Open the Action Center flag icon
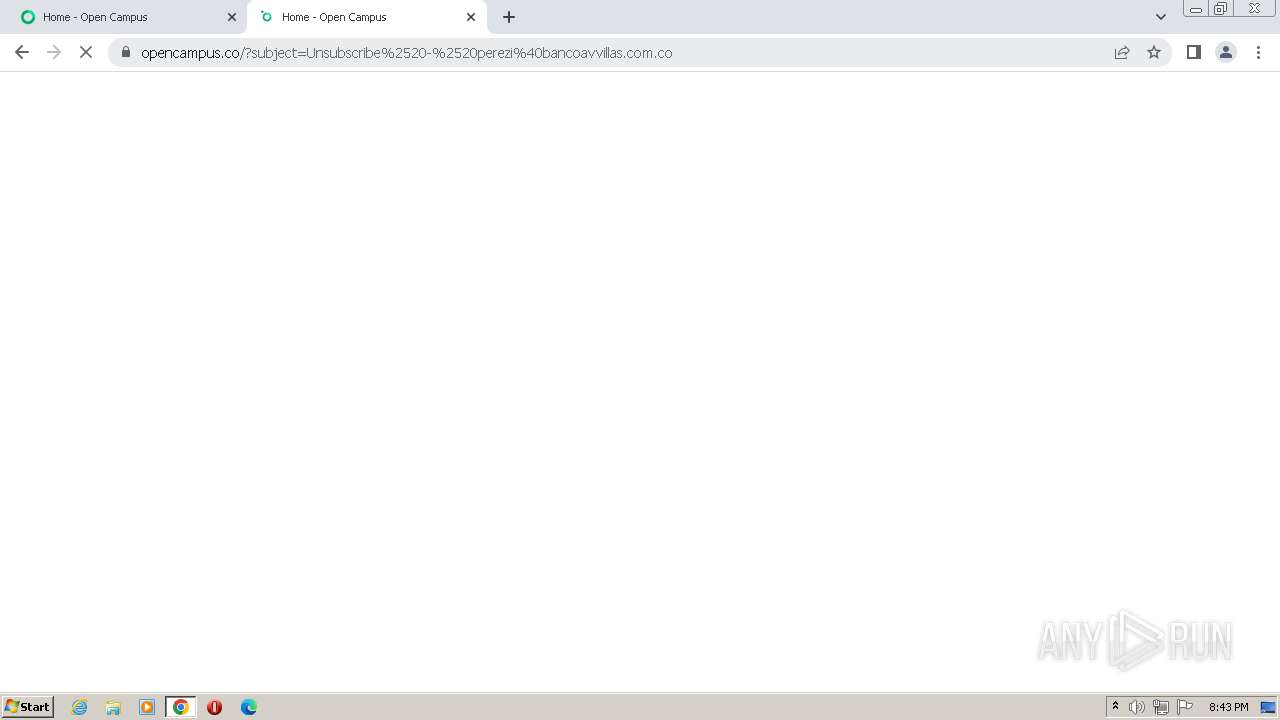Image resolution: width=1280 pixels, height=720 pixels. pos(1185,707)
